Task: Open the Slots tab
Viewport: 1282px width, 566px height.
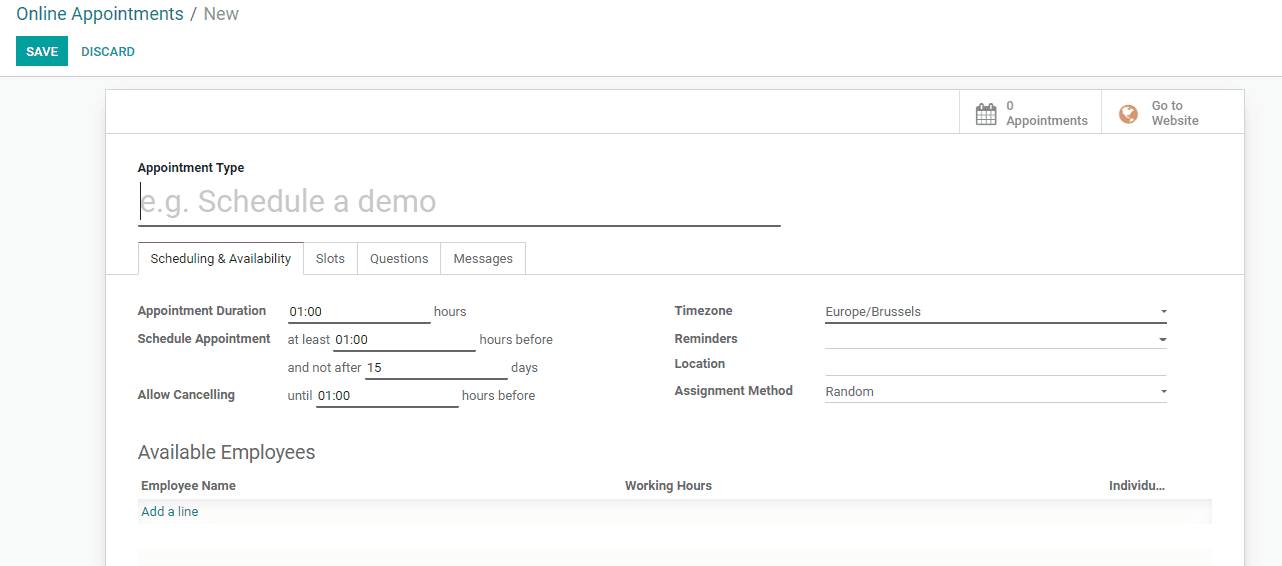Action: click(x=330, y=258)
